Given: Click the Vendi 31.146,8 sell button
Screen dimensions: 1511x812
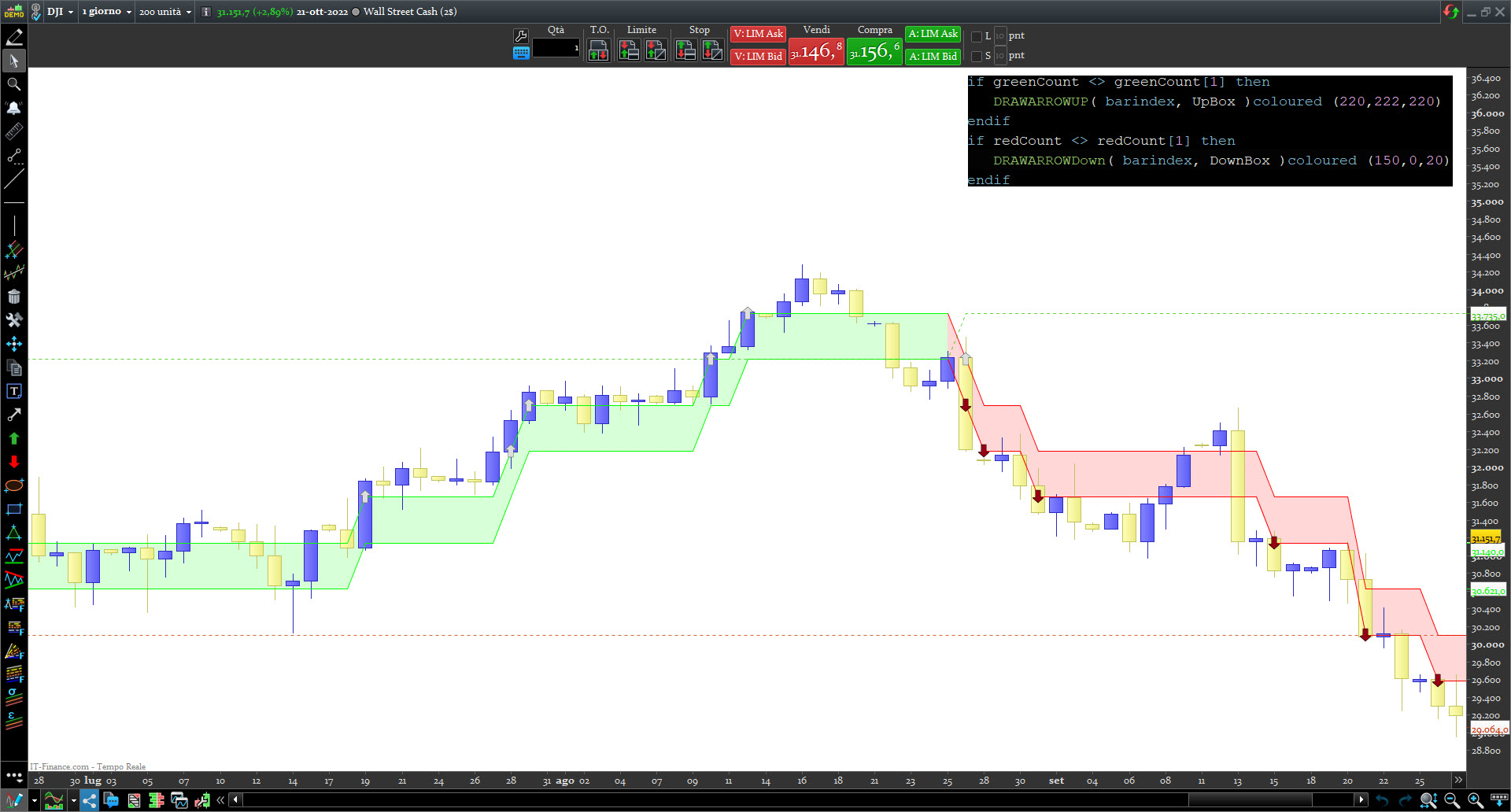Looking at the screenshot, I should point(816,51).
